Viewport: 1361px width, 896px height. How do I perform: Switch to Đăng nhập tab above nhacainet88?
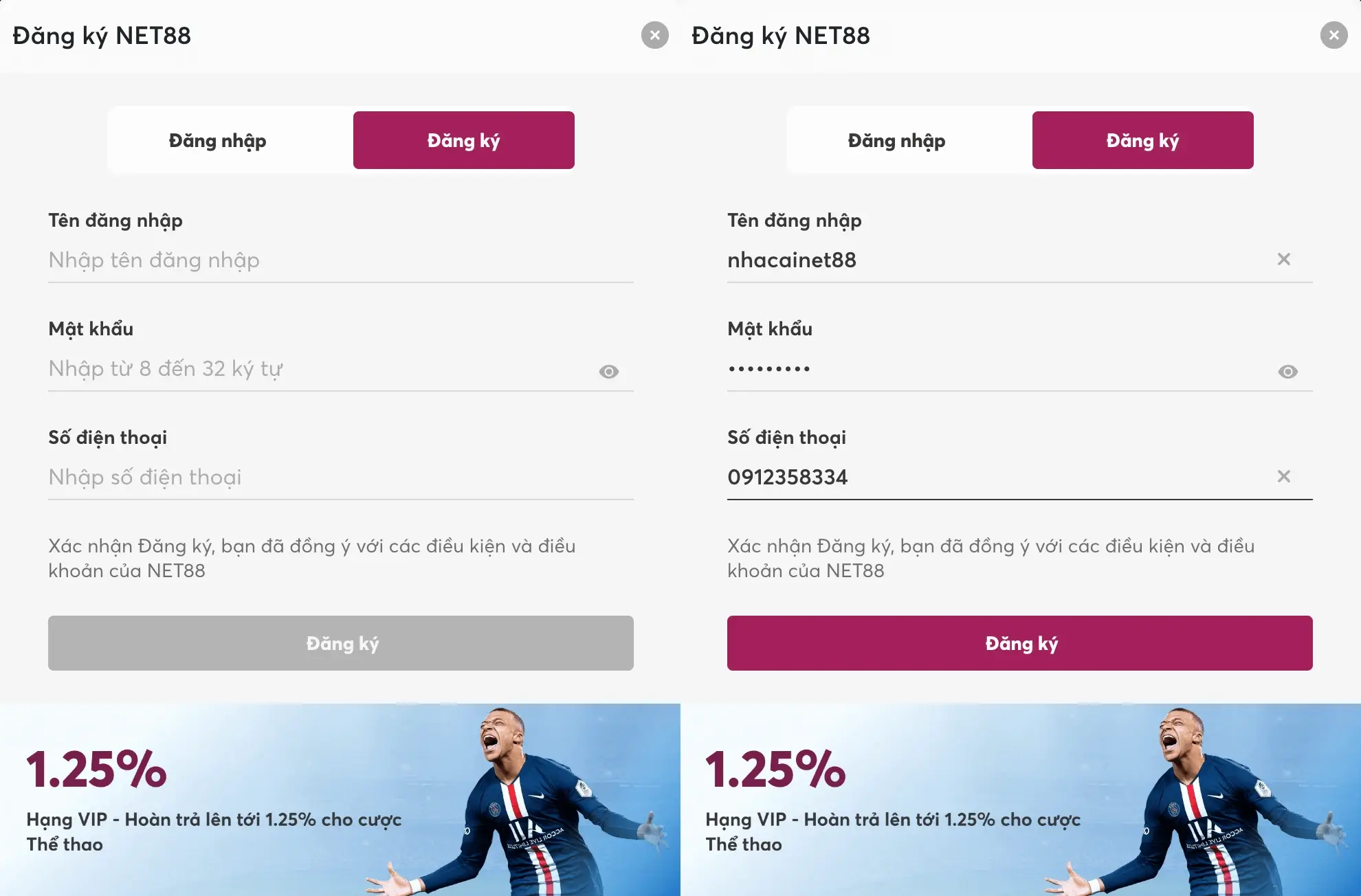tap(896, 140)
